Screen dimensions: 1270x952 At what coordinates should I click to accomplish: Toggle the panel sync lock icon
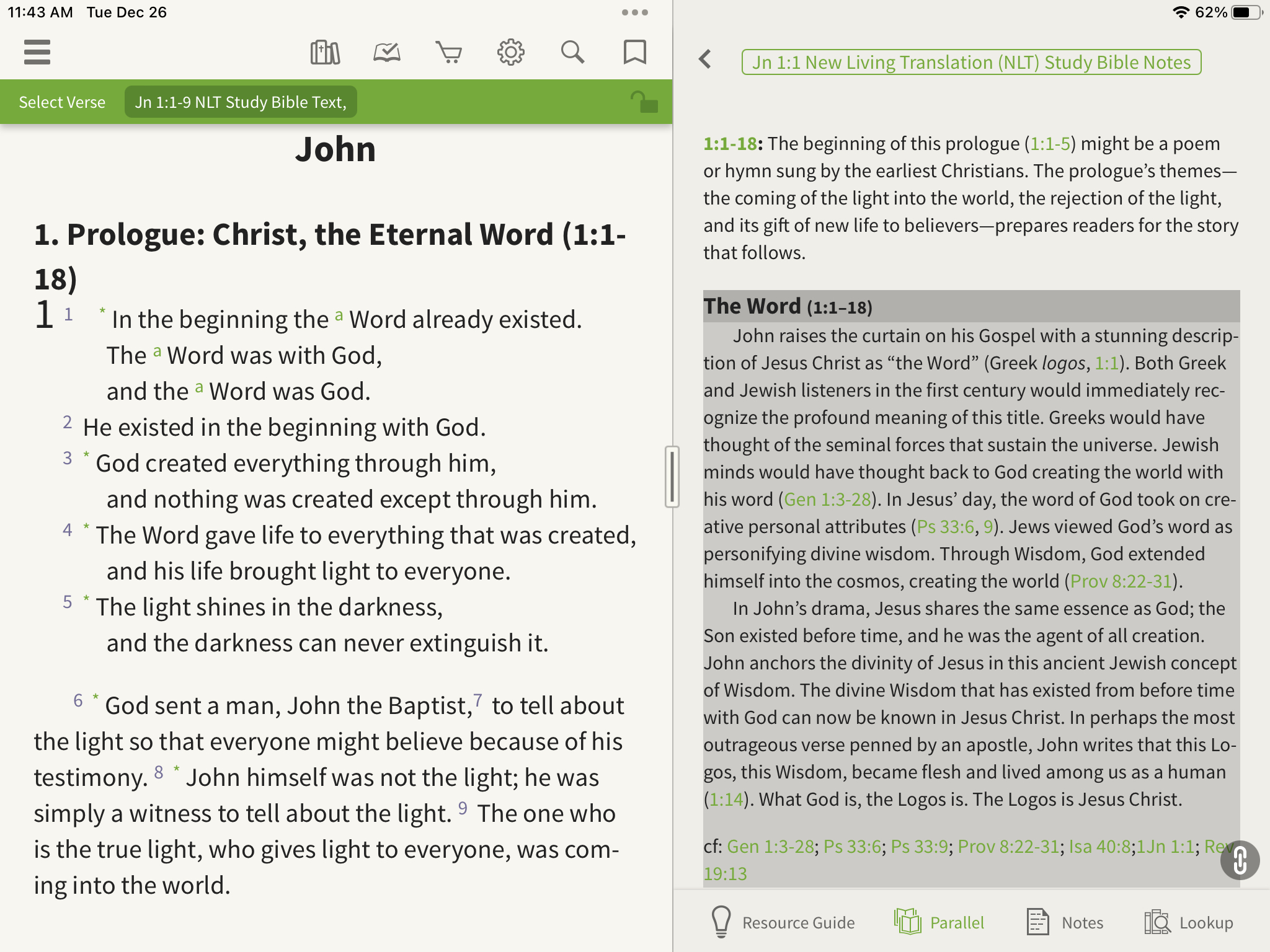pyautogui.click(x=644, y=102)
